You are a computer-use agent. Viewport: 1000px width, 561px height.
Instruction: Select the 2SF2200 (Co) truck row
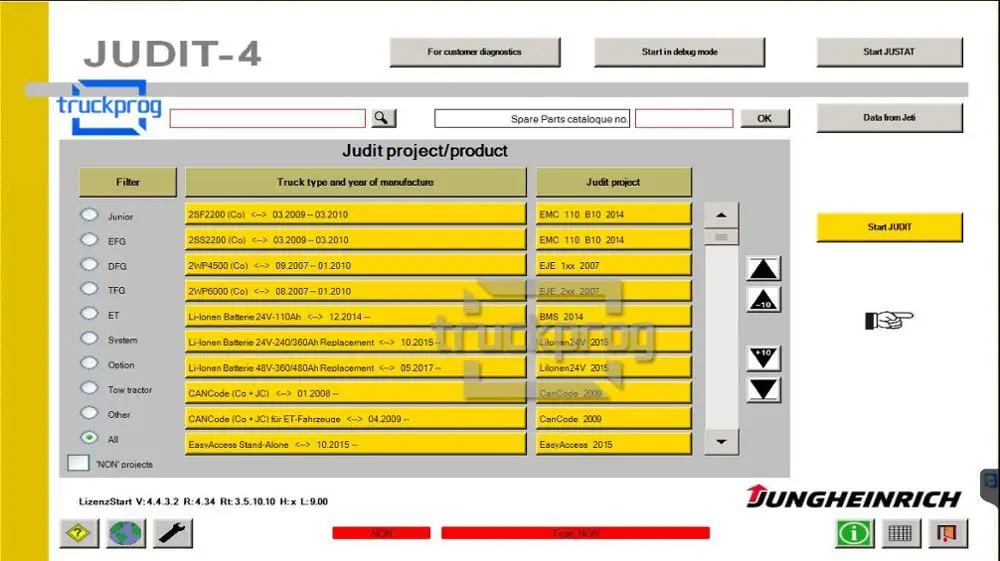click(x=356, y=214)
